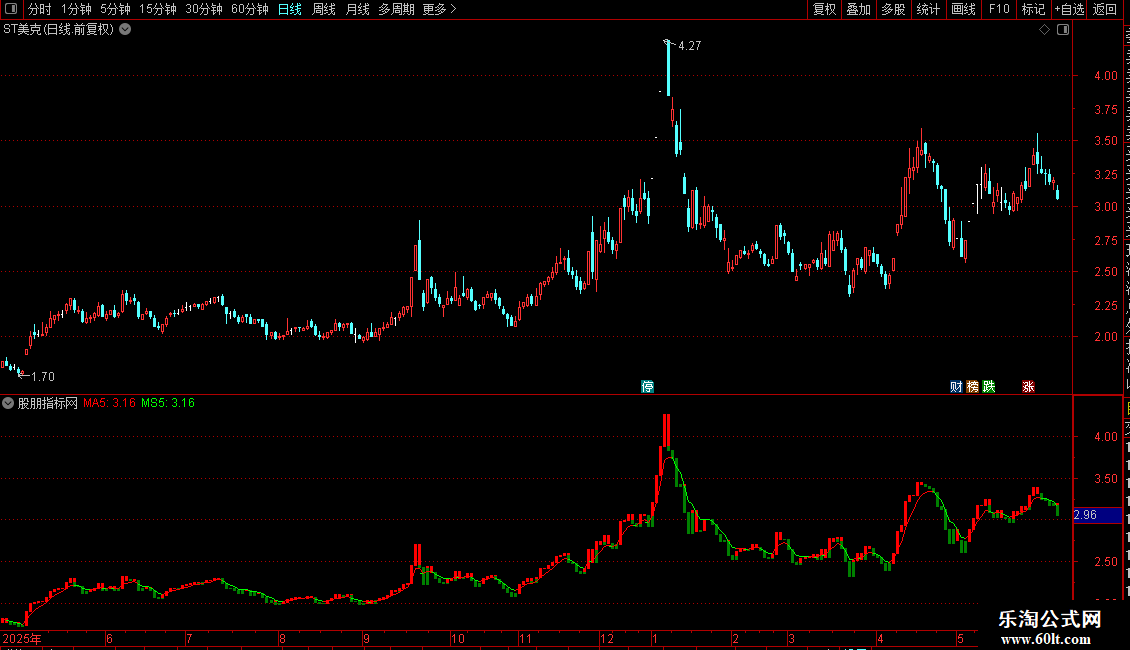Click the diamond marker icon in chart corner

[1044, 30]
